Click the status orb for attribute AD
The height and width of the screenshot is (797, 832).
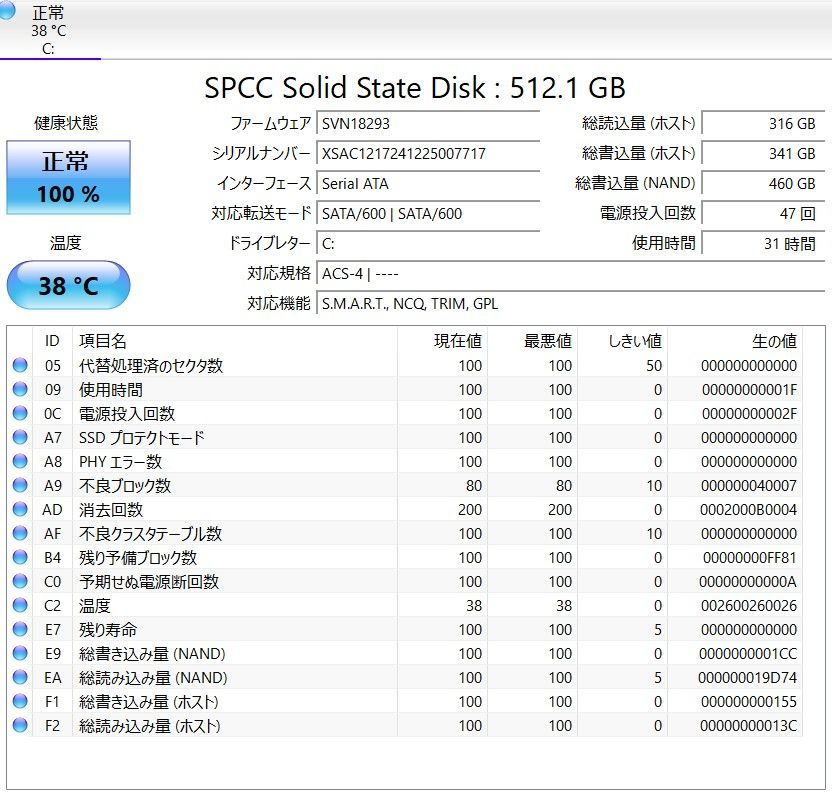tap(20, 509)
